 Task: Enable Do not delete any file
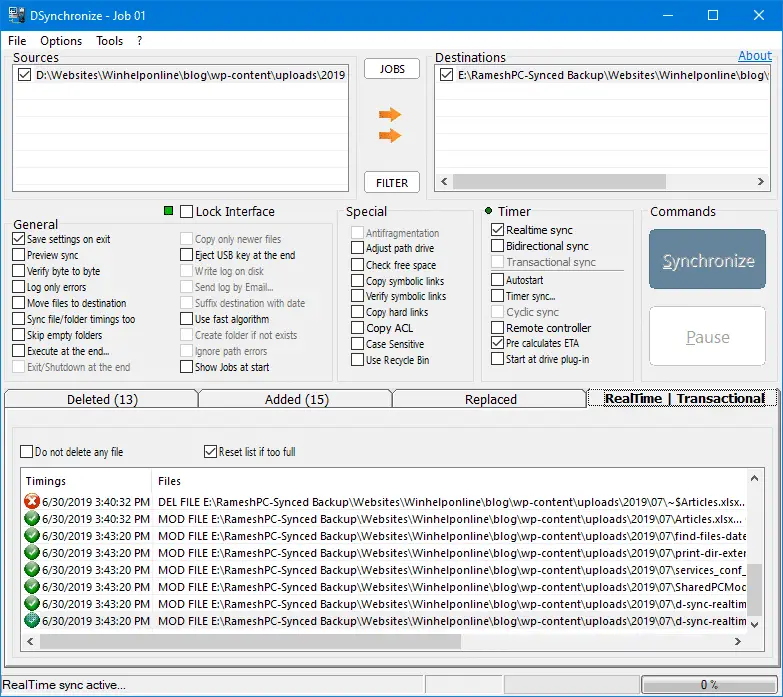coord(26,451)
